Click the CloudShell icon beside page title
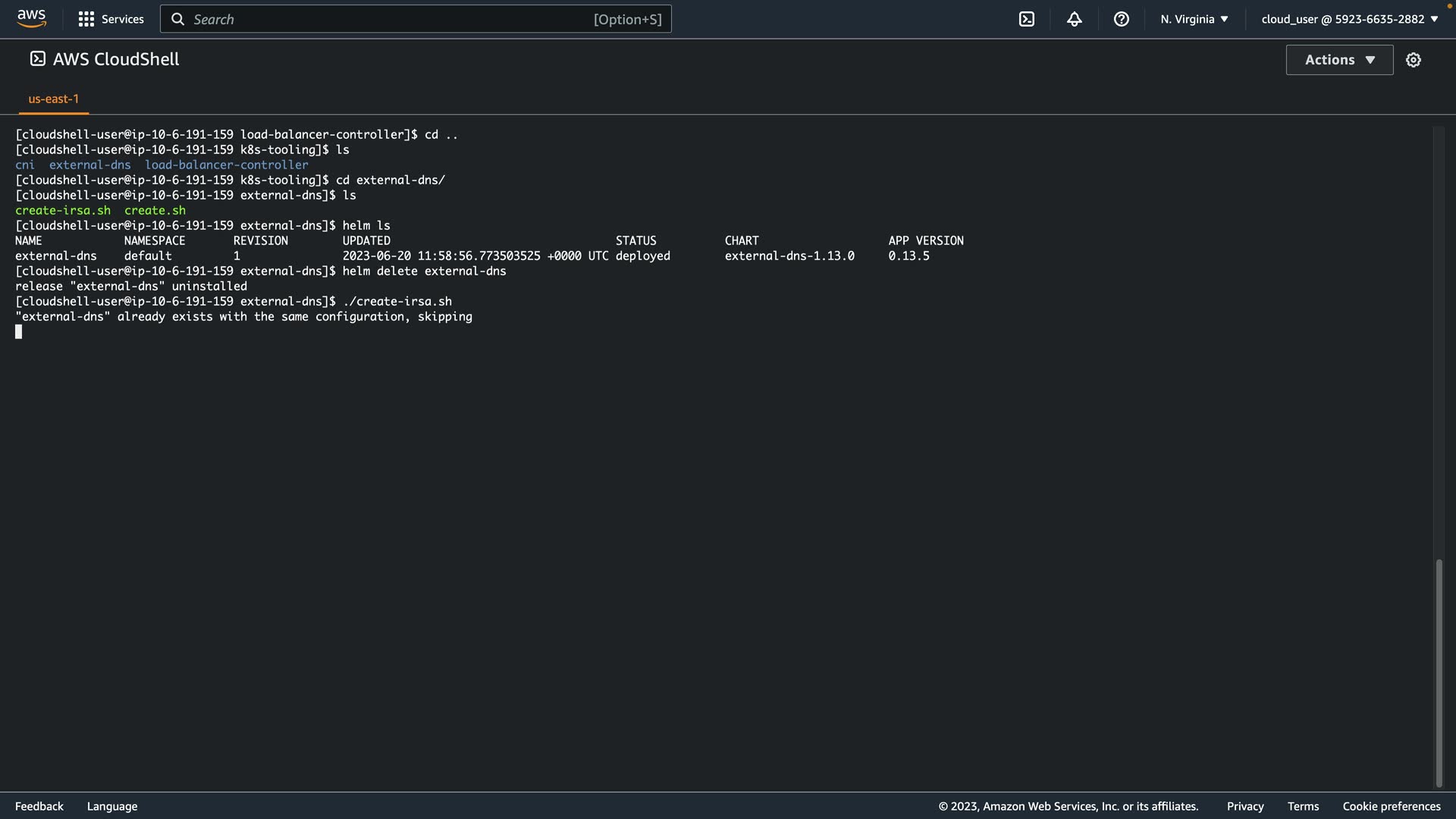This screenshot has width=1456, height=819. point(37,59)
